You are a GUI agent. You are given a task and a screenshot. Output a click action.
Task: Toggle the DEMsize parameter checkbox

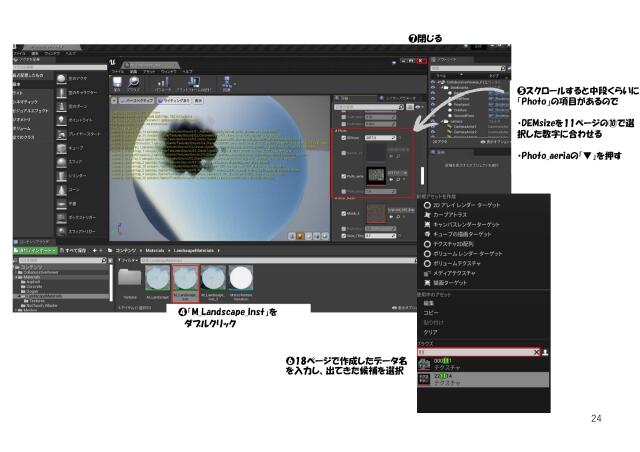342,138
